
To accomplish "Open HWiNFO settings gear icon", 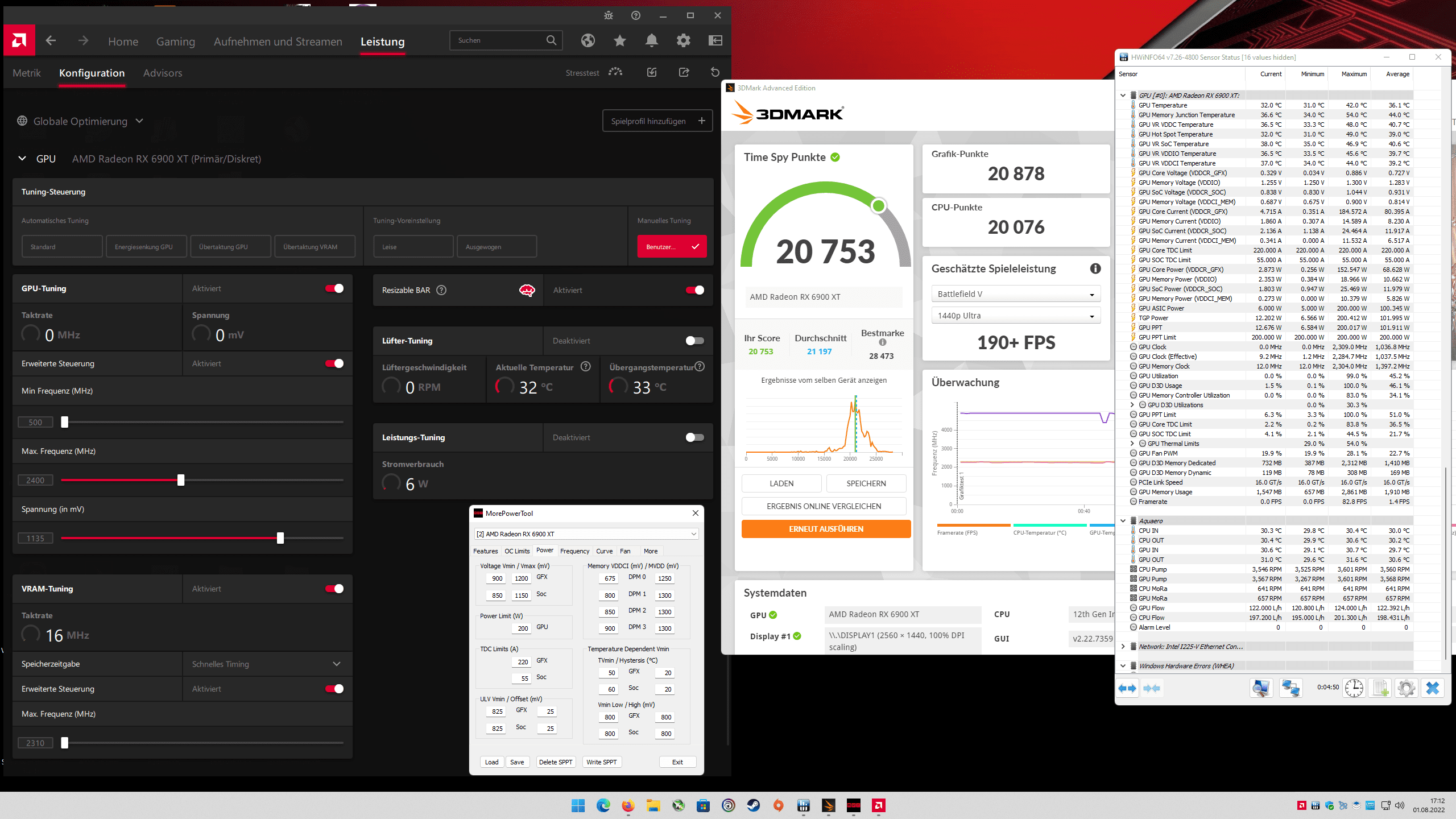I will coord(1406,688).
